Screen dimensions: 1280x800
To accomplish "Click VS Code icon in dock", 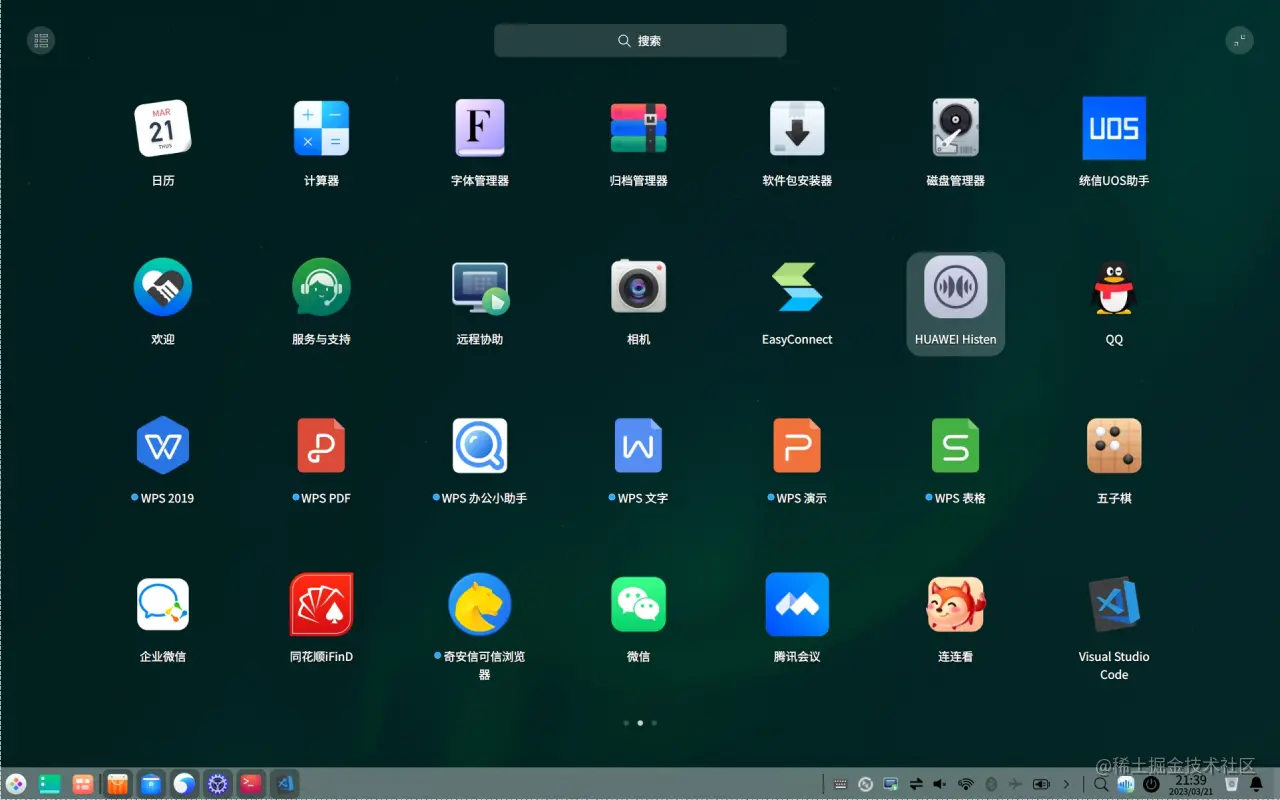I will [285, 784].
